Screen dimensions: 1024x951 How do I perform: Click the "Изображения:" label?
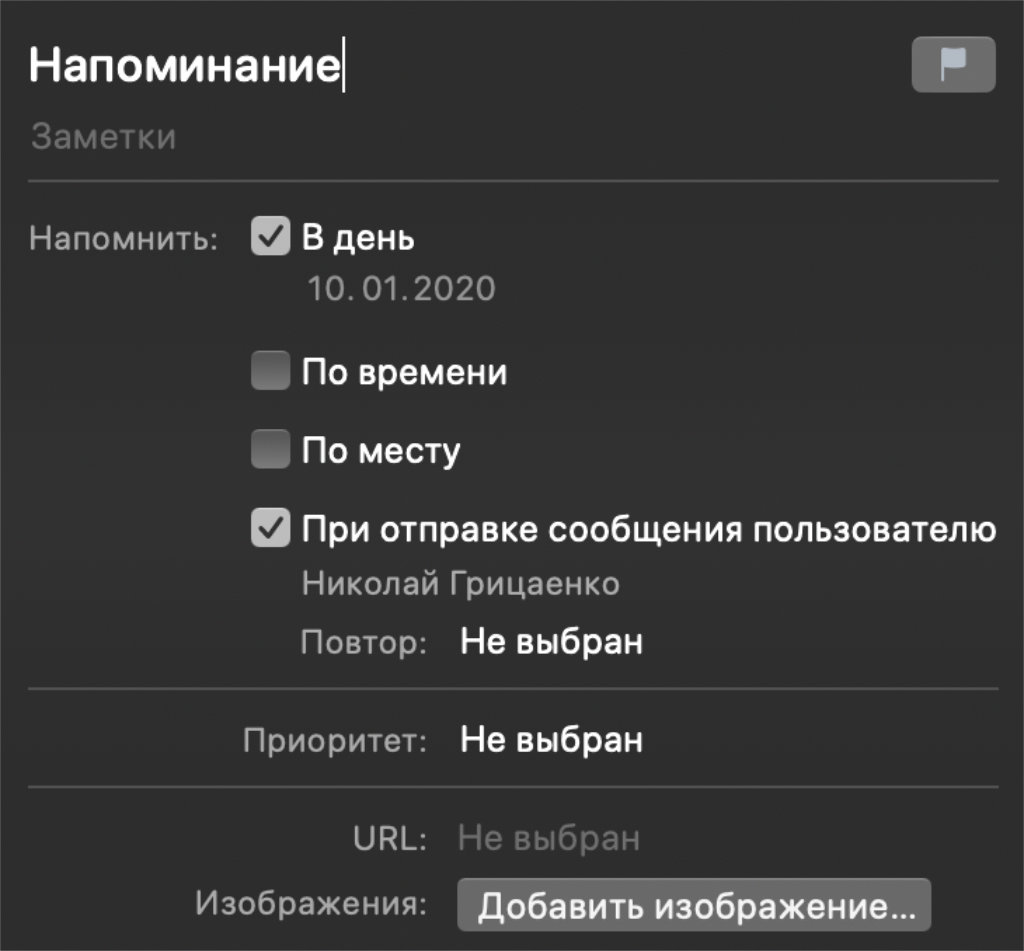[311, 903]
